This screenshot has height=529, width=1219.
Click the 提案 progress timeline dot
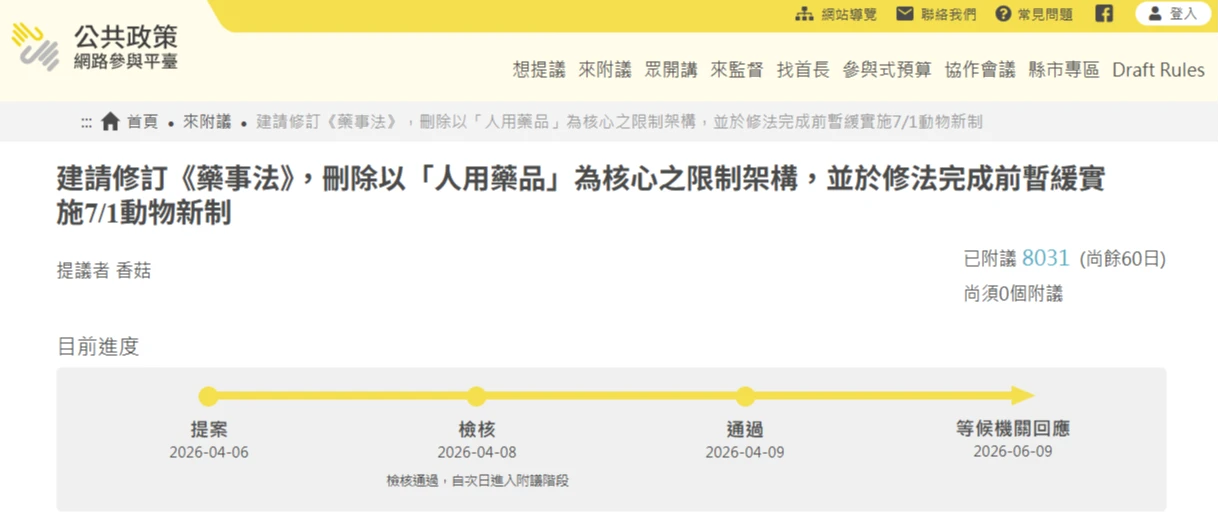[x=208, y=396]
